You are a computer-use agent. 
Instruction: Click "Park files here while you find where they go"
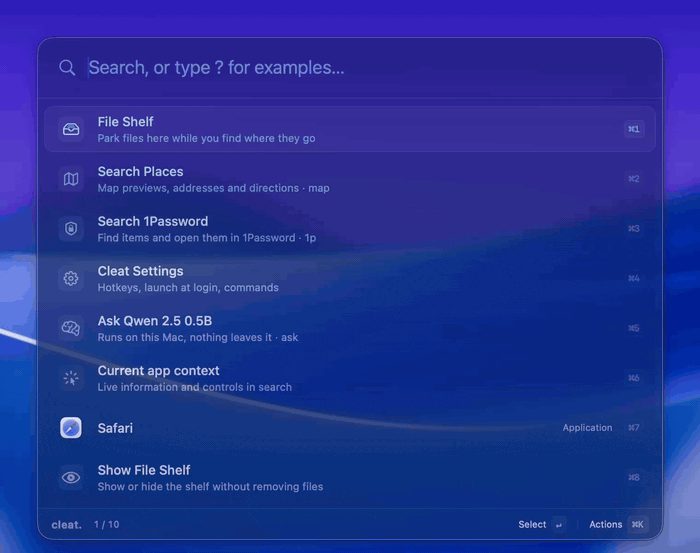(206, 138)
